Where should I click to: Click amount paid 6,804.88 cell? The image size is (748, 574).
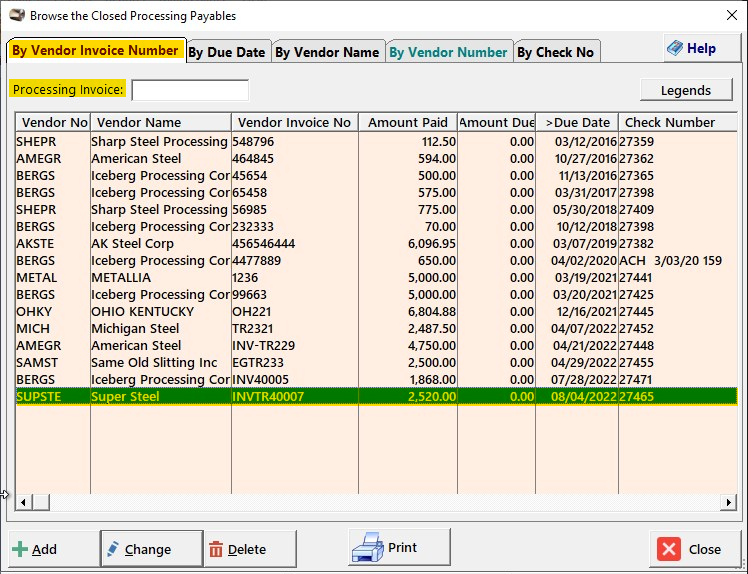(x=408, y=312)
